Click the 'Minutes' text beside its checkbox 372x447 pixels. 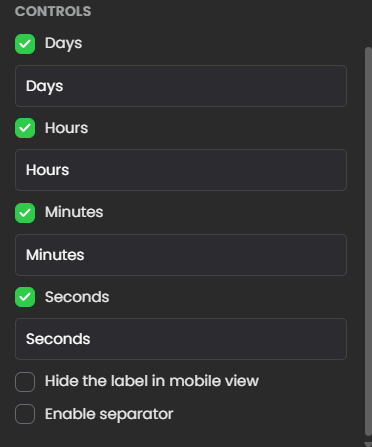tap(74, 212)
